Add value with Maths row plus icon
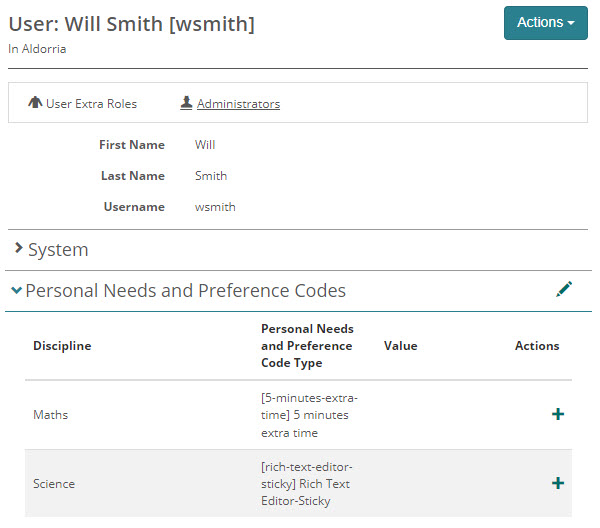The height and width of the screenshot is (528, 600). 558,414
